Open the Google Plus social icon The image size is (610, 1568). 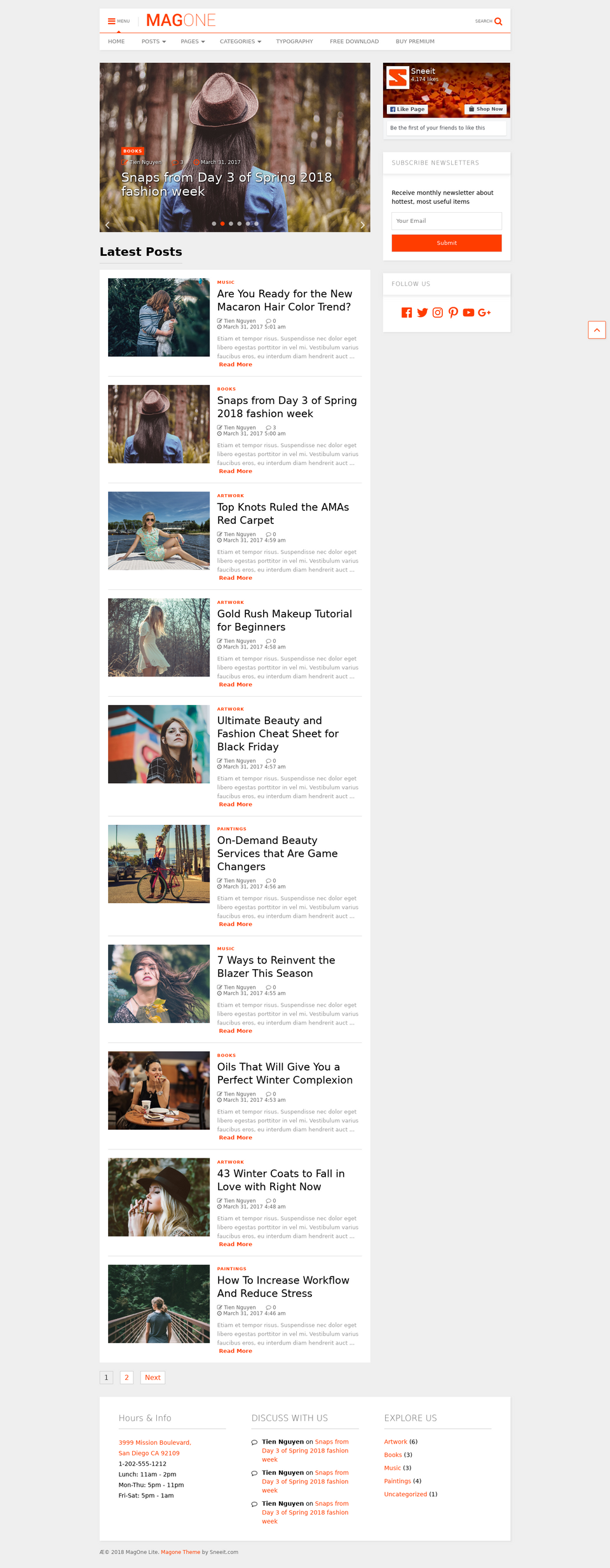pyautogui.click(x=484, y=312)
